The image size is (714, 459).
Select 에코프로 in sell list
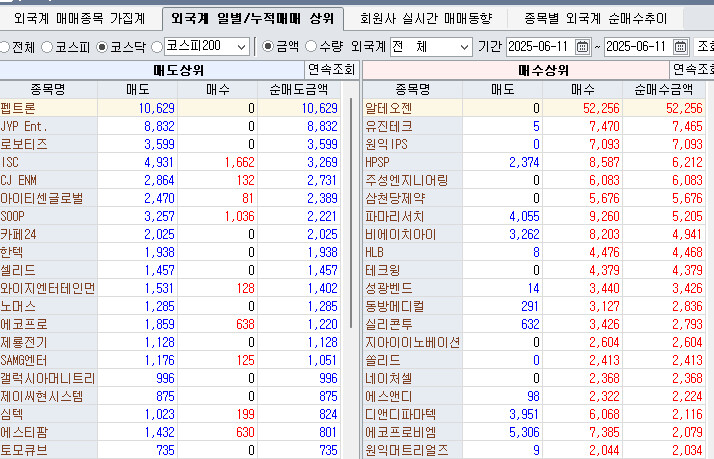tap(24, 324)
